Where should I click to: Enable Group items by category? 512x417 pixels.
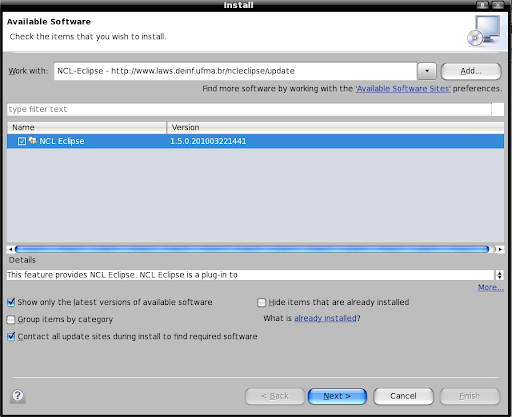[11, 319]
